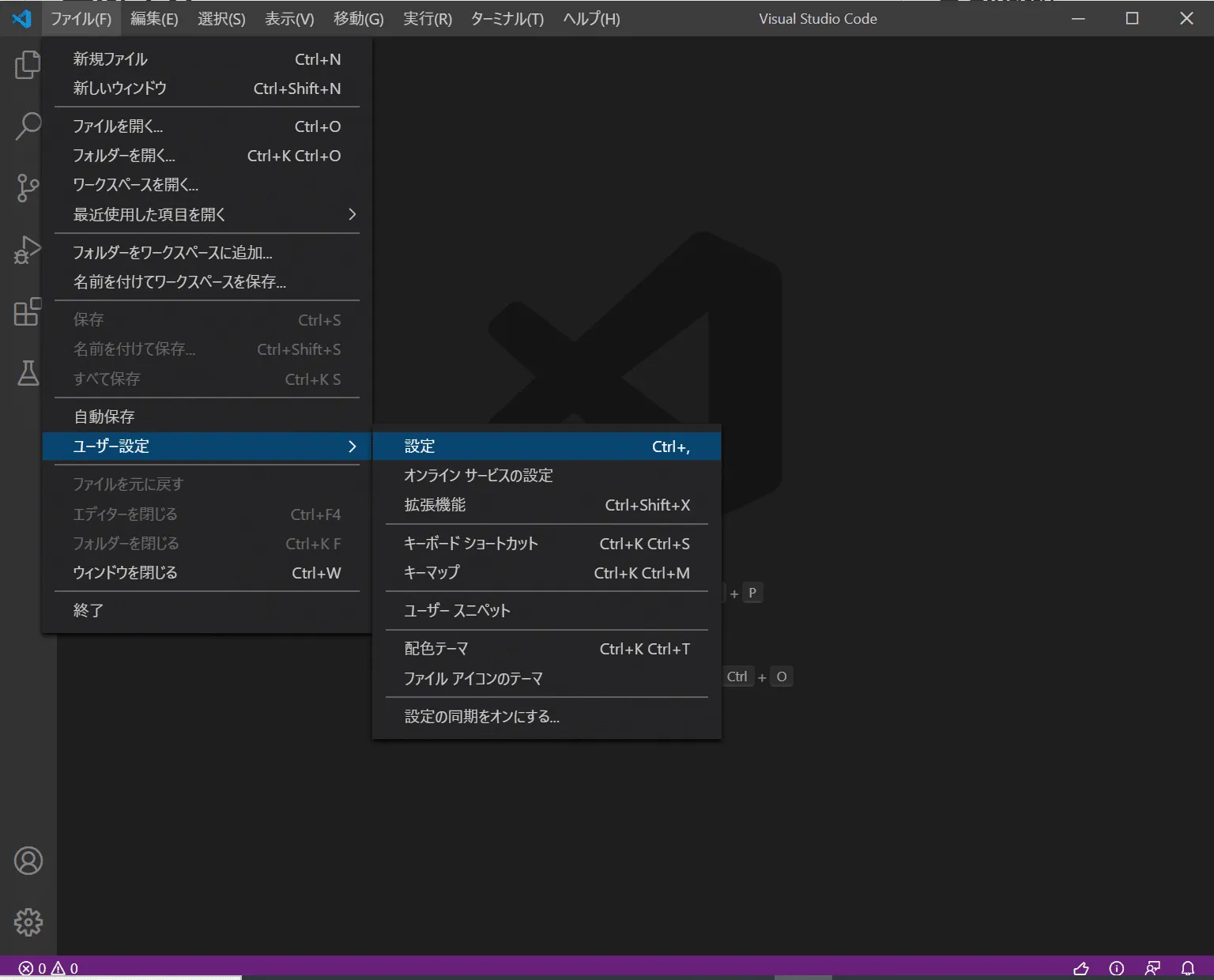Open the 編集(E) menu
The height and width of the screenshot is (980, 1214).
pos(154,18)
